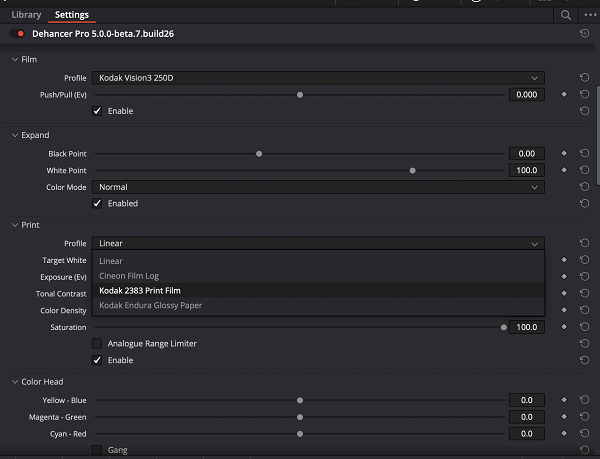Uncheck Enable under Film section
This screenshot has height=459, width=600.
point(97,111)
